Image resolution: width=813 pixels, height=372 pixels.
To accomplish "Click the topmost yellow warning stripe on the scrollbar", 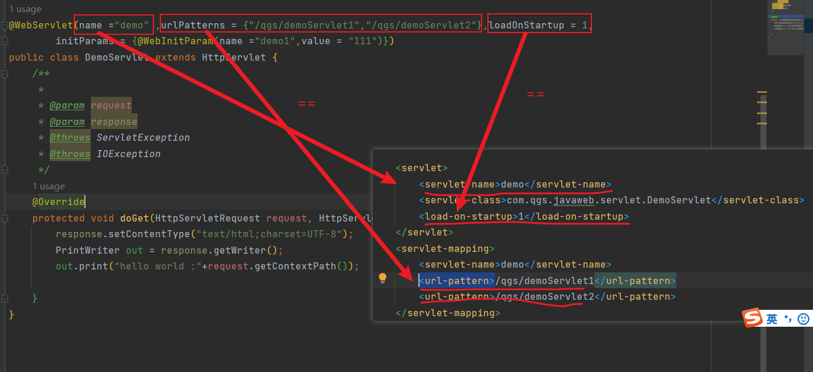I will click(762, 92).
